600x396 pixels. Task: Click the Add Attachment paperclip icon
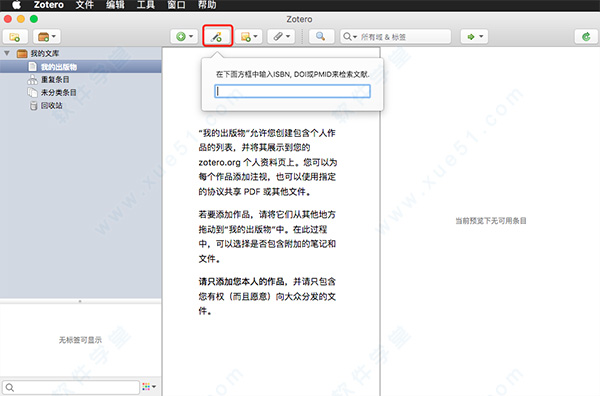[x=278, y=37]
